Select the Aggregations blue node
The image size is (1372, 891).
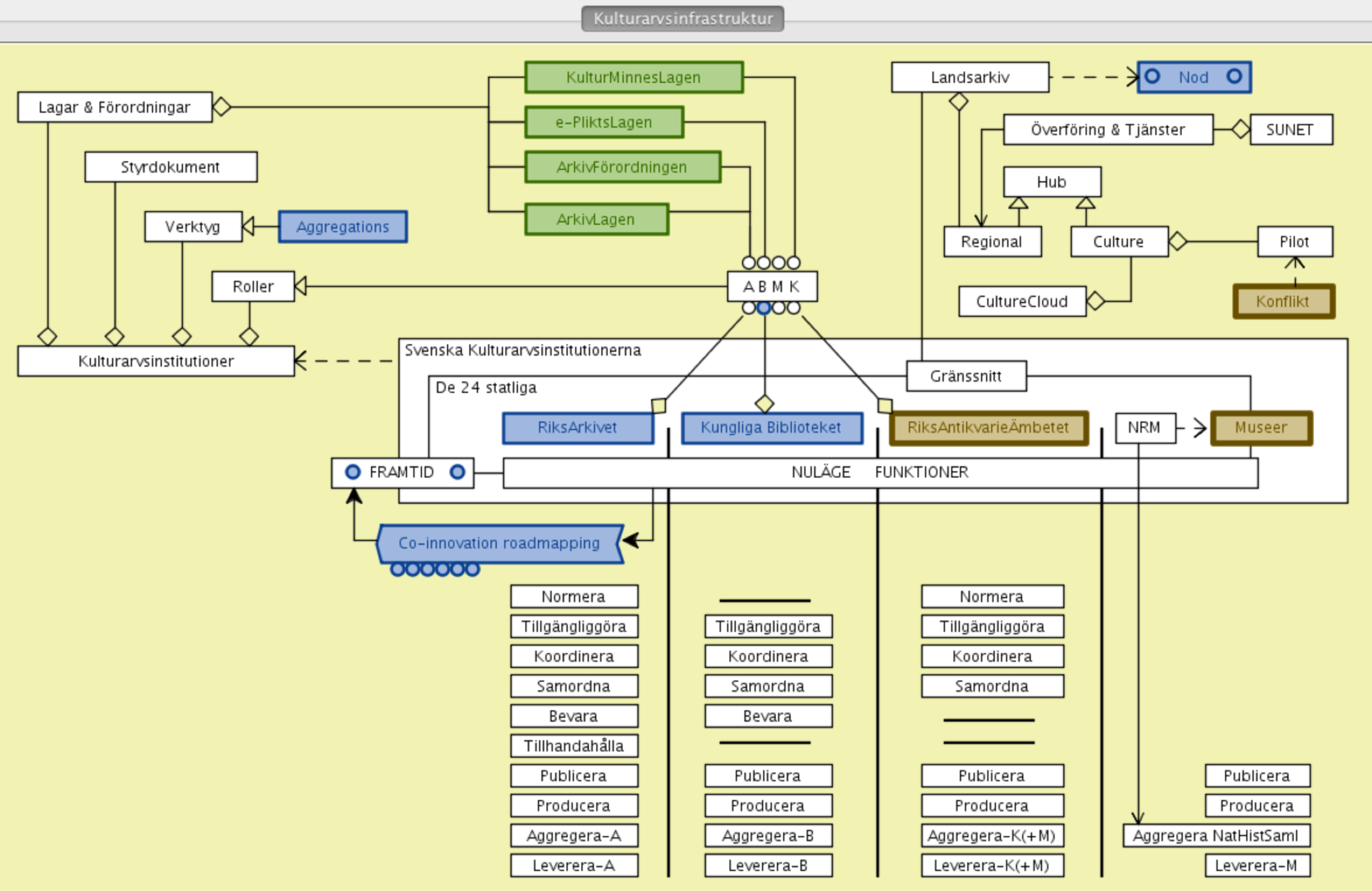coord(342,226)
